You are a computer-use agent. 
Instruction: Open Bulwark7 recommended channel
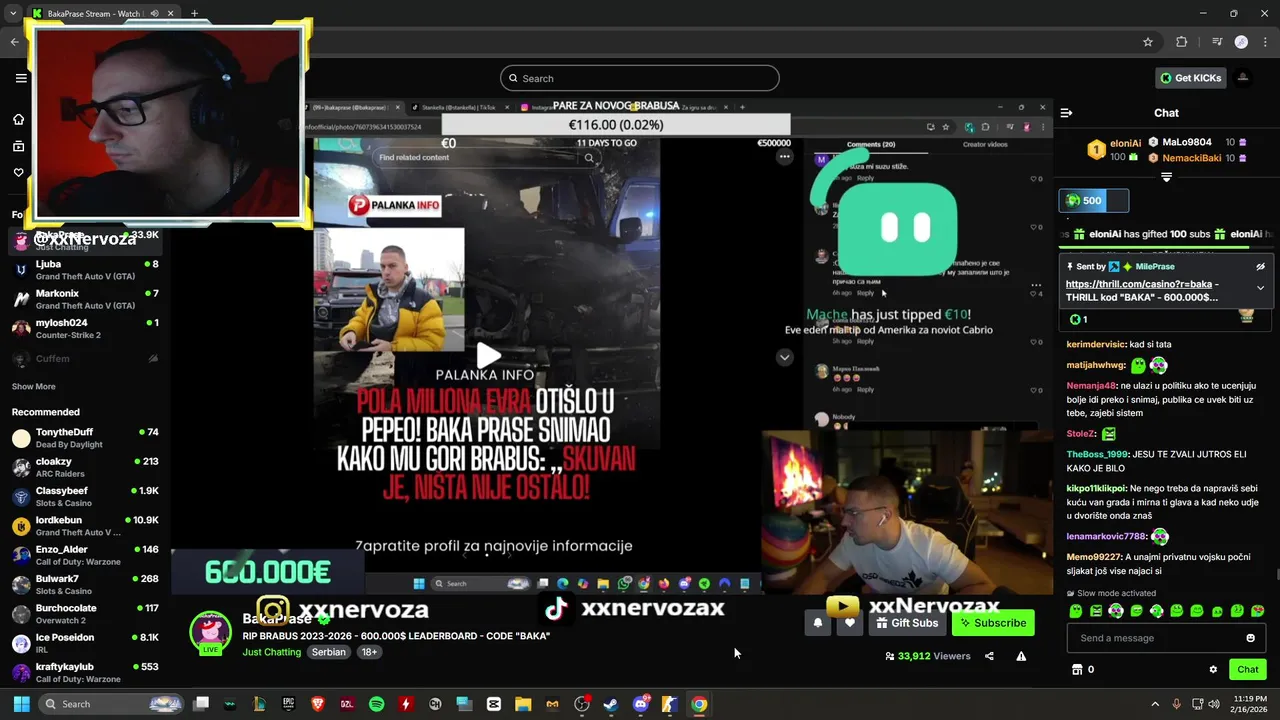[x=85, y=584]
